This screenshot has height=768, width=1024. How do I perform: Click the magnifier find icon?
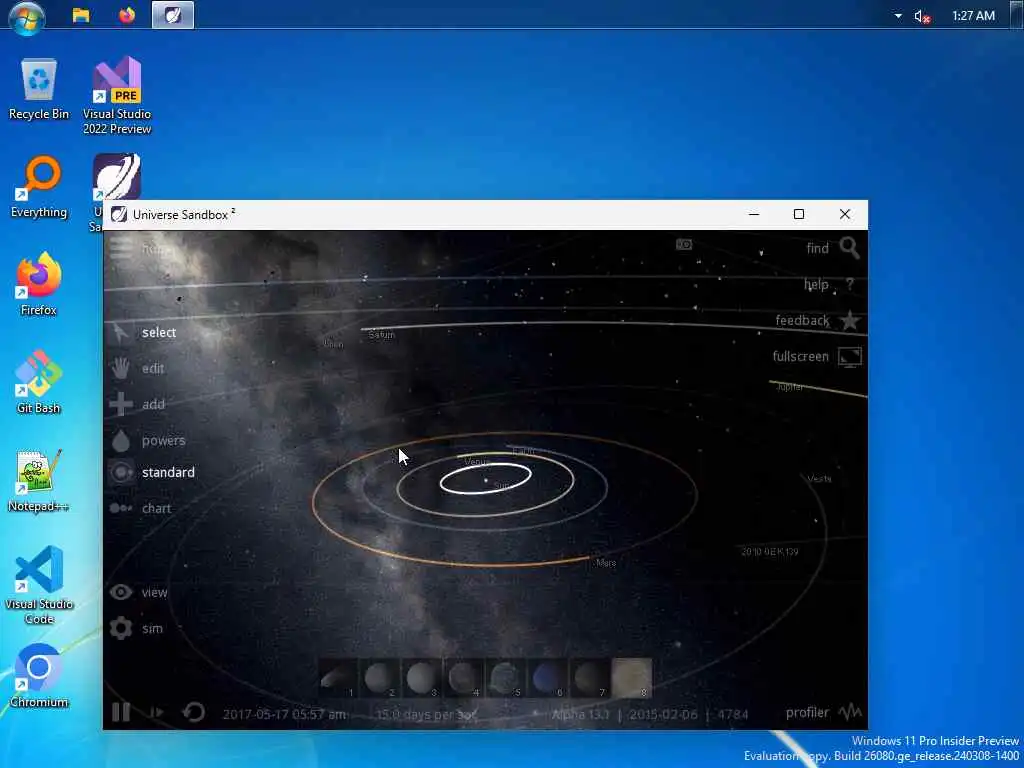[x=850, y=248]
